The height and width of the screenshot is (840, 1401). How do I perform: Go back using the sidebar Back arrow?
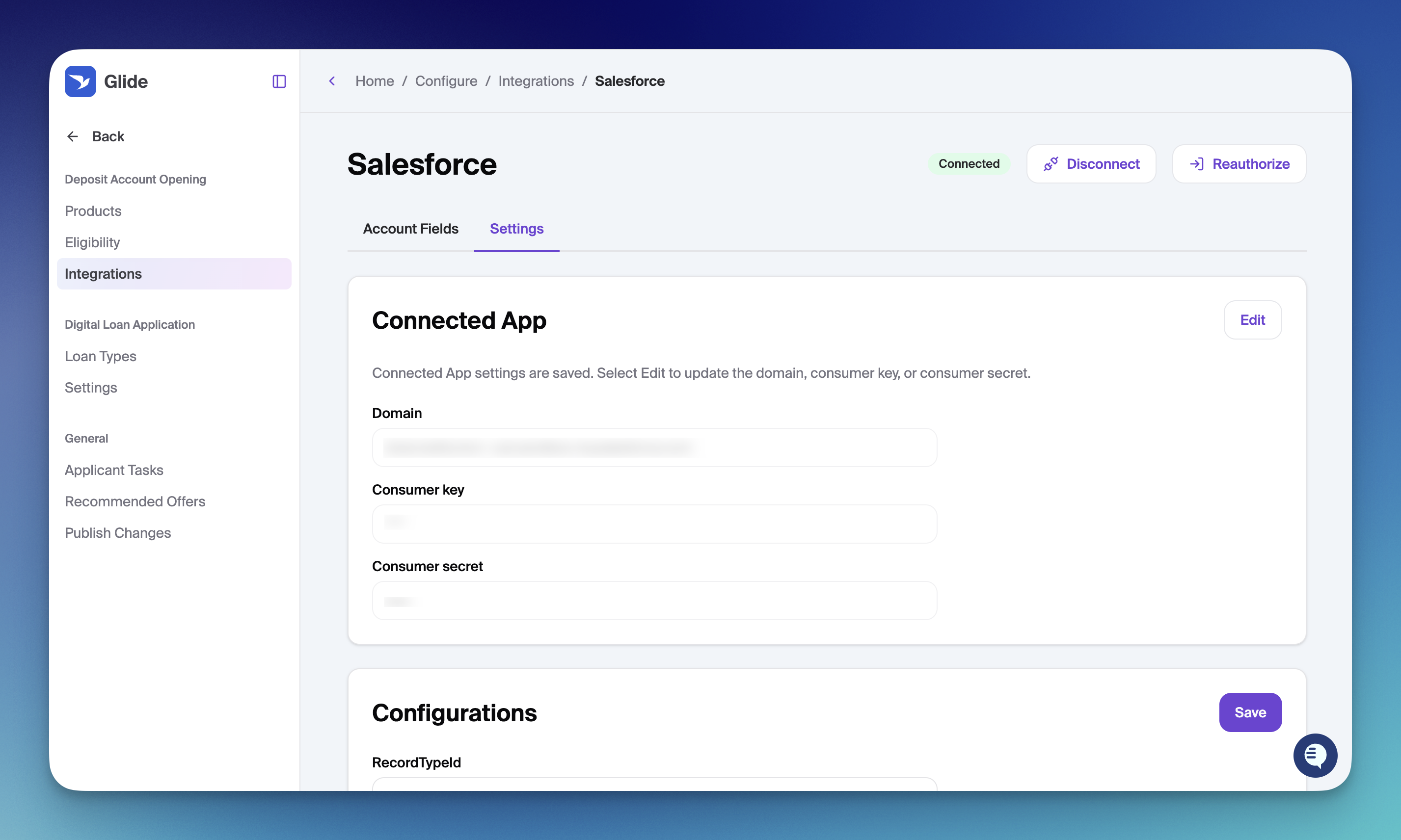[95, 136]
